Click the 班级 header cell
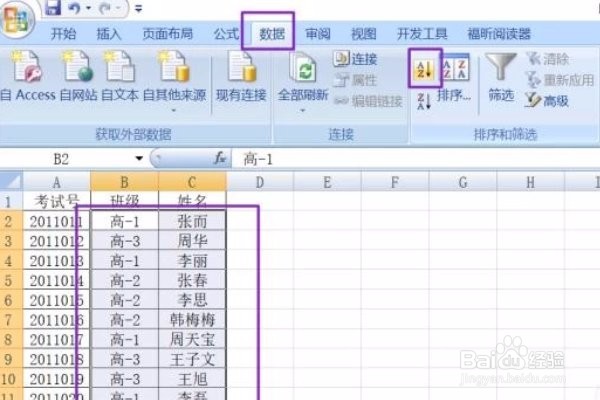The width and height of the screenshot is (600, 400). click(124, 201)
